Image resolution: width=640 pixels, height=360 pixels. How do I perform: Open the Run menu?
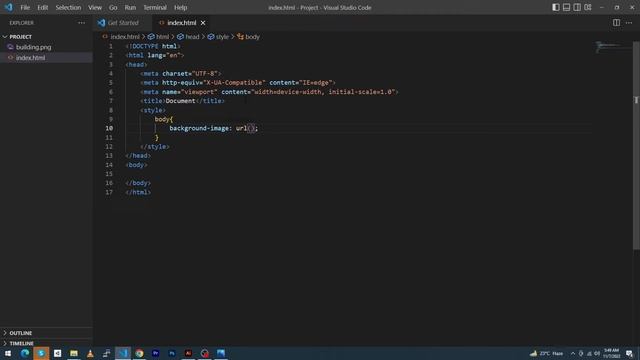(x=130, y=7)
